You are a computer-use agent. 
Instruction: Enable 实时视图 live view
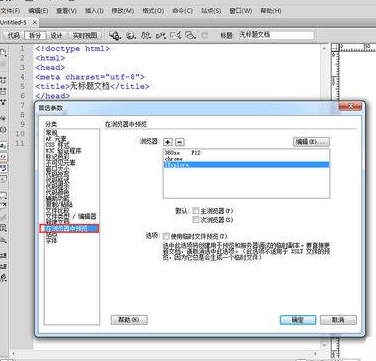click(85, 35)
